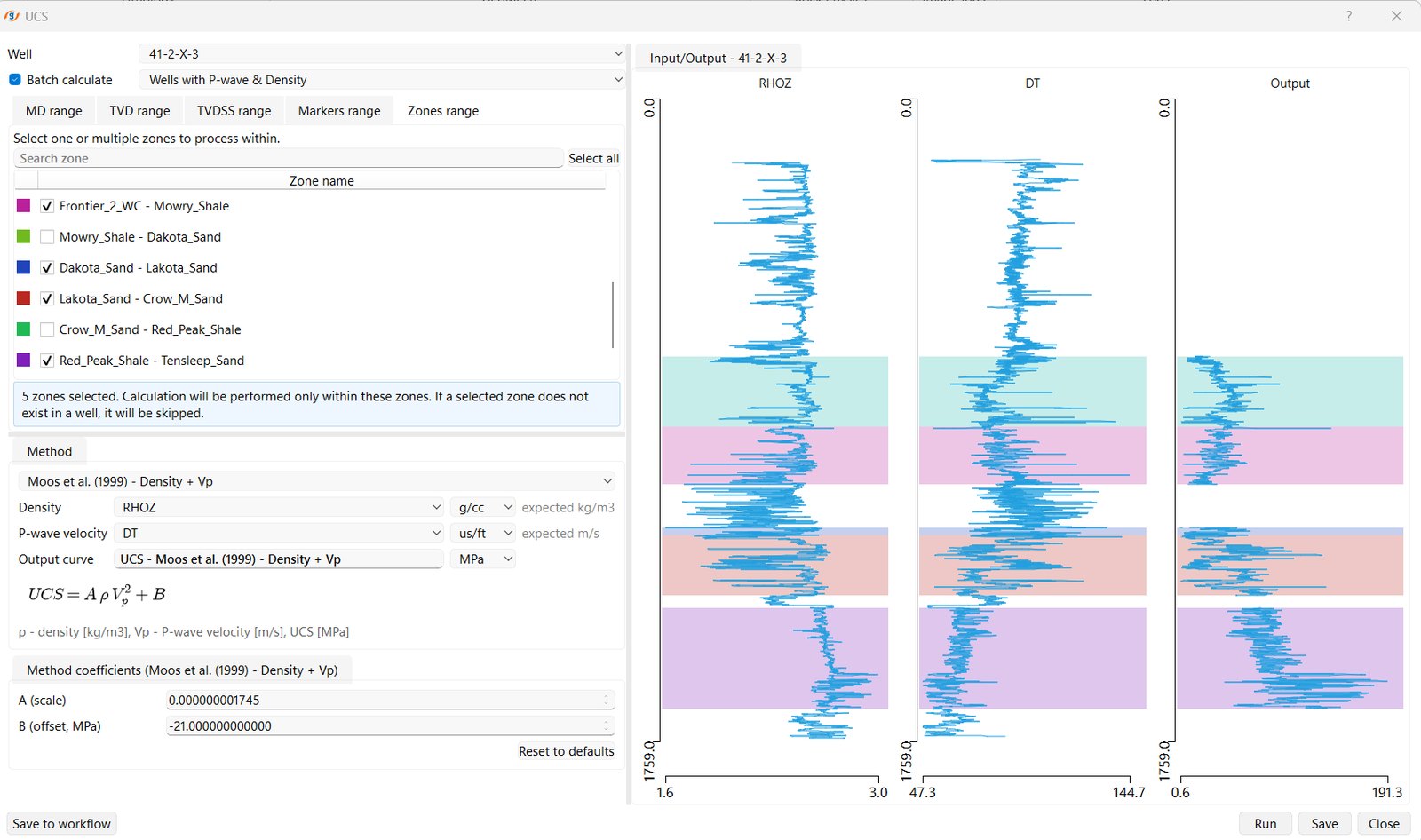The image size is (1421, 840).
Task: Click the B (offset, MPa) field
Action: [390, 725]
